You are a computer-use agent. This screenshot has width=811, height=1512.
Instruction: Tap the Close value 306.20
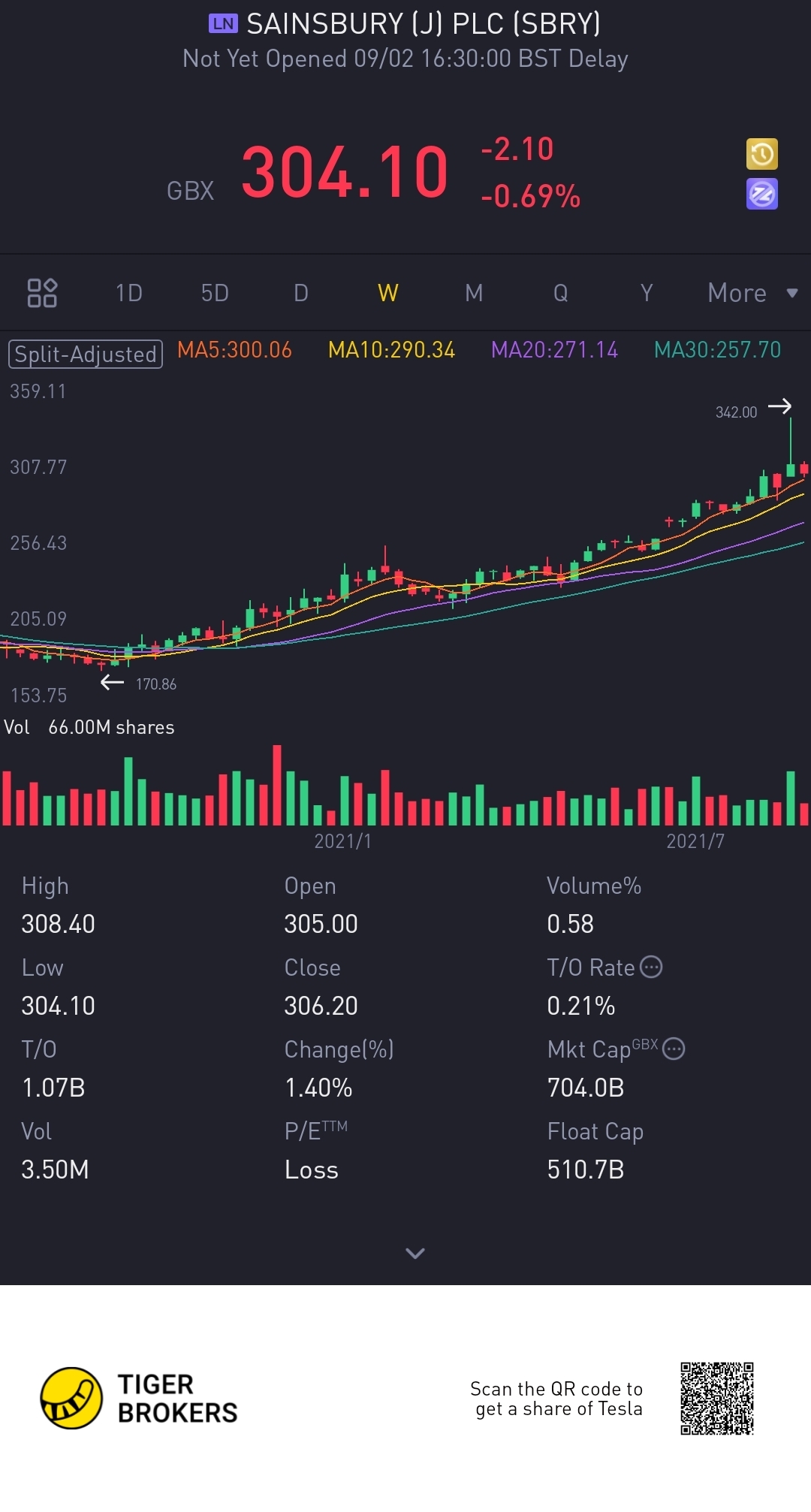(321, 1006)
